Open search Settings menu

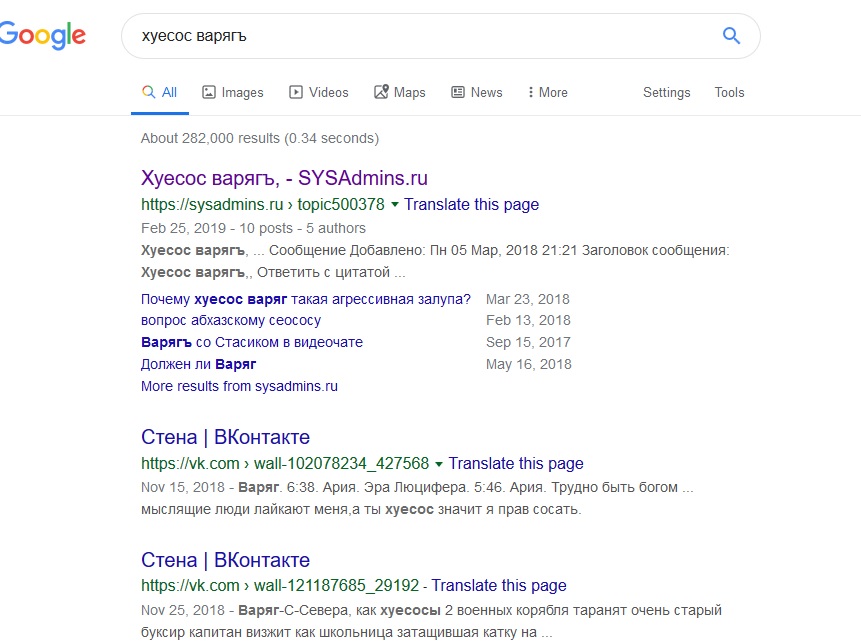tap(667, 92)
